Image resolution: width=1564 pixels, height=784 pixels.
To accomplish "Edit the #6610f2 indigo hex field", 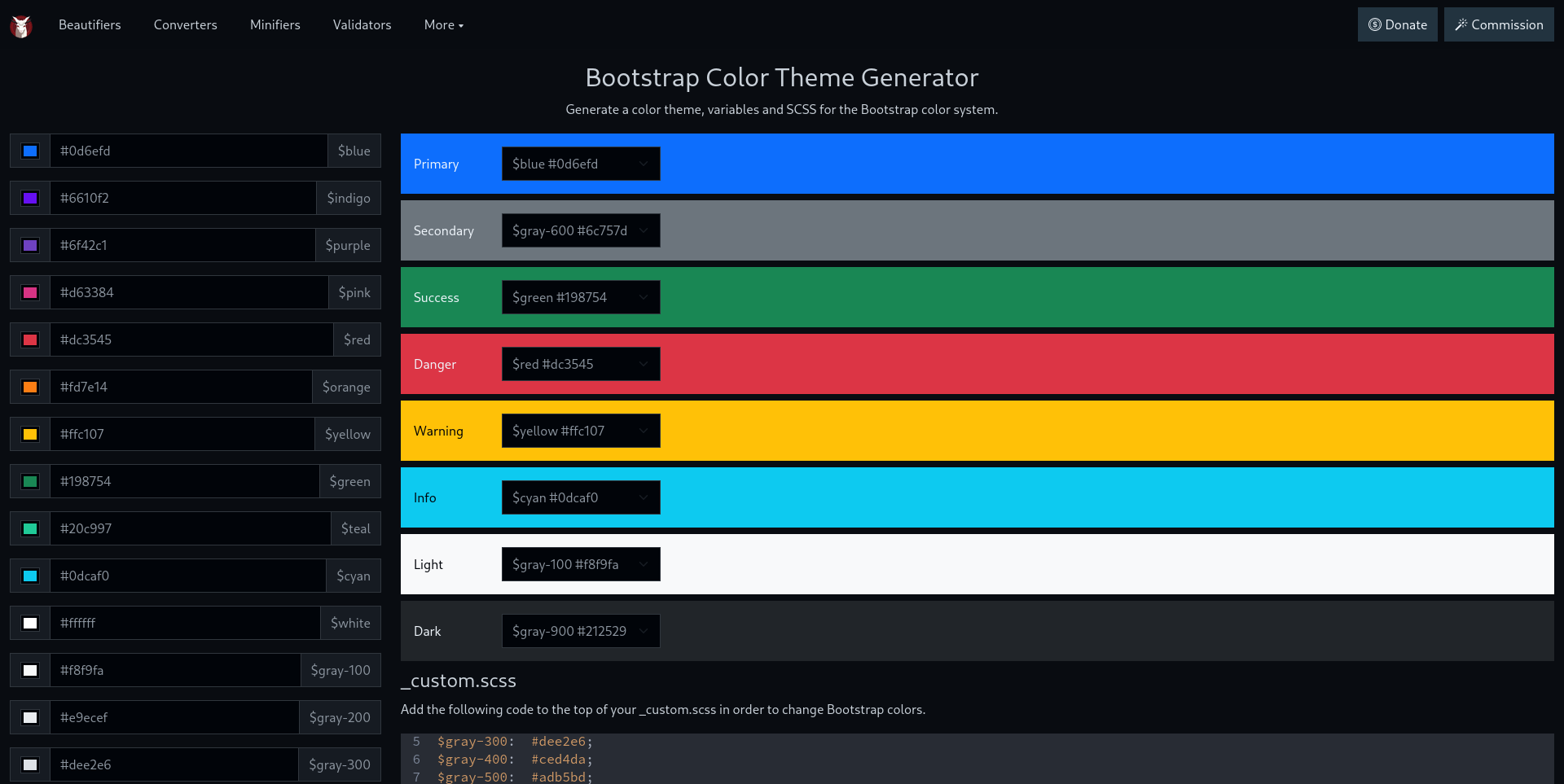I will pos(183,198).
